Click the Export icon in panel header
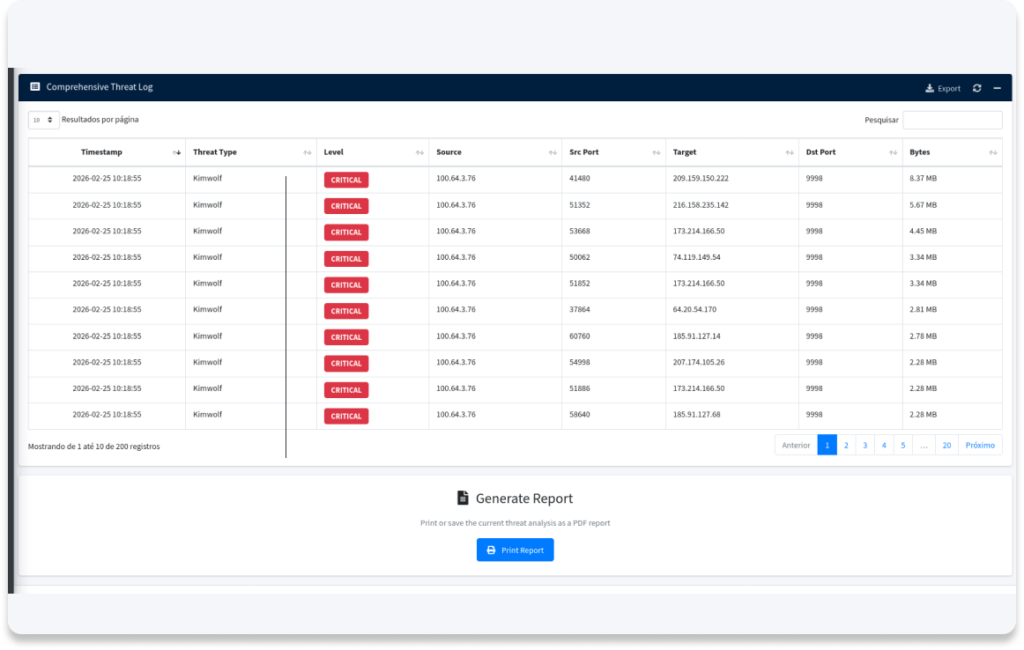The width and height of the screenshot is (1024, 650). pyautogui.click(x=930, y=88)
